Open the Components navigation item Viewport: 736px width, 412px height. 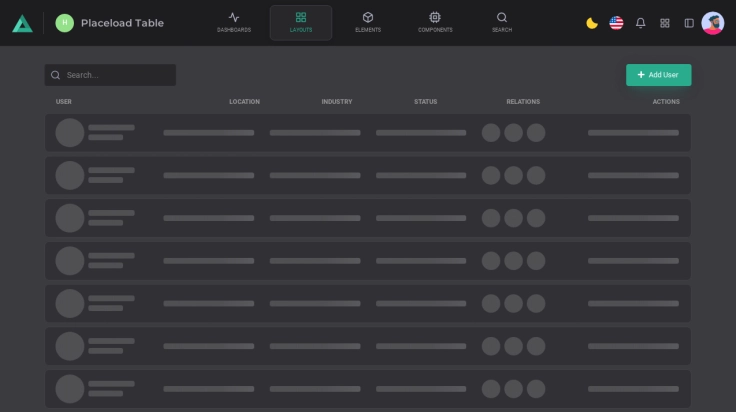pyautogui.click(x=435, y=22)
